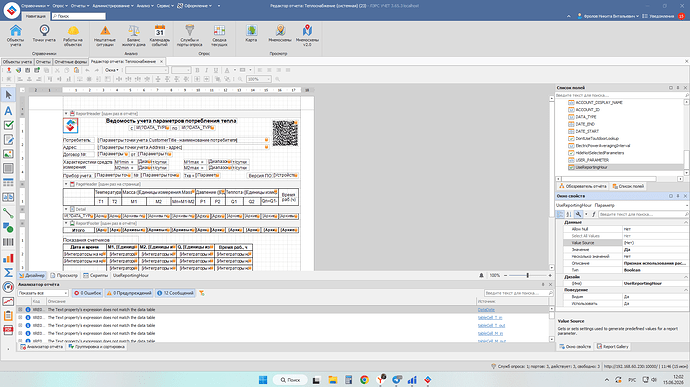The image size is (690, 387).
Task: Toggle Underline formatting in toolbar
Action: tap(216, 70)
